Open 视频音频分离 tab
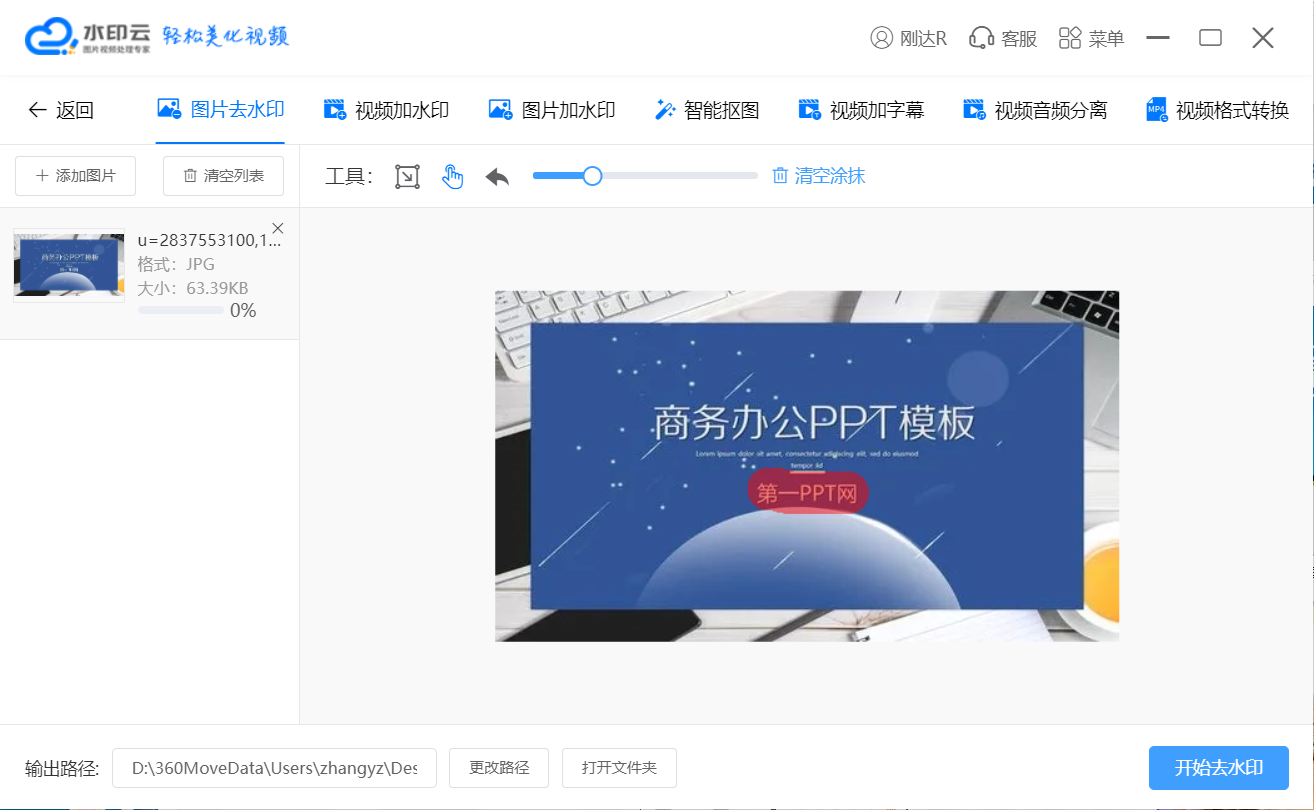 tap(1035, 110)
